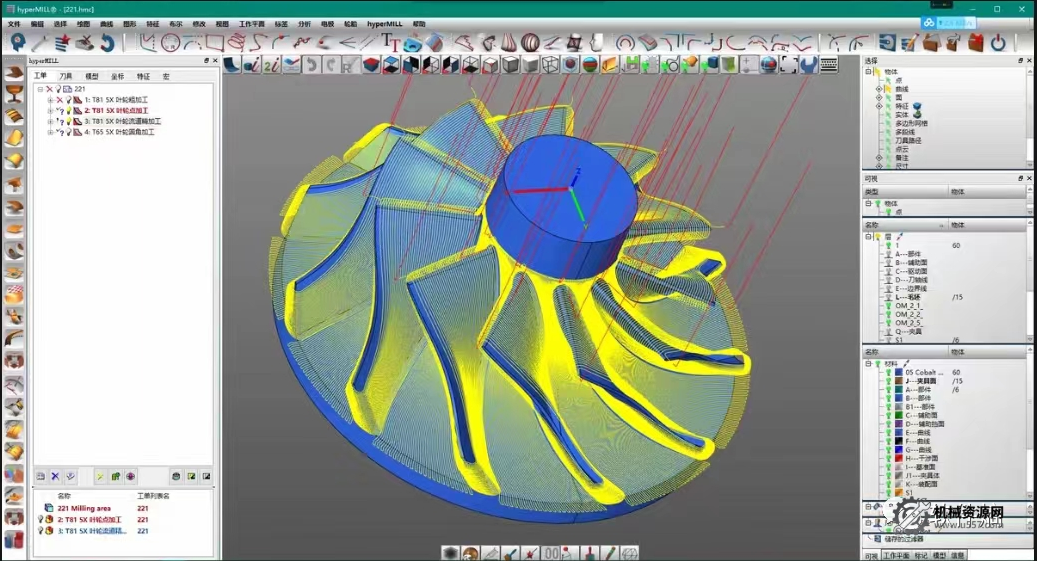Click the on-screen keyboard icon in view toolbar
This screenshot has height=561, width=1037.
tap(829, 65)
